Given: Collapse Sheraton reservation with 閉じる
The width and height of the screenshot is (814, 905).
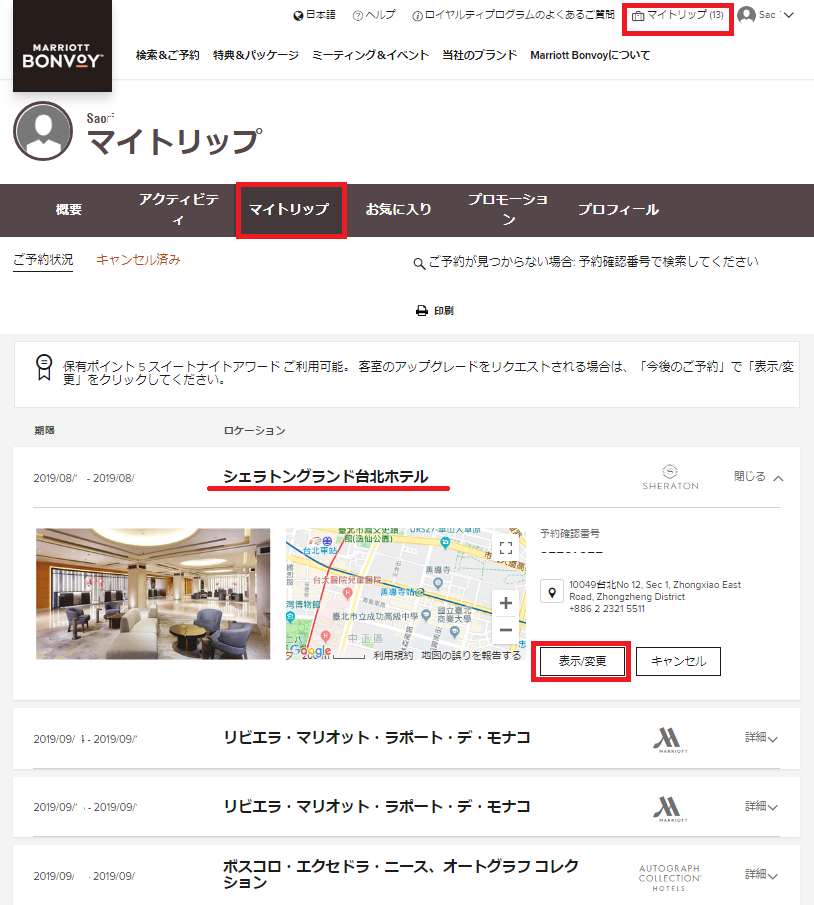Looking at the screenshot, I should click(x=758, y=477).
